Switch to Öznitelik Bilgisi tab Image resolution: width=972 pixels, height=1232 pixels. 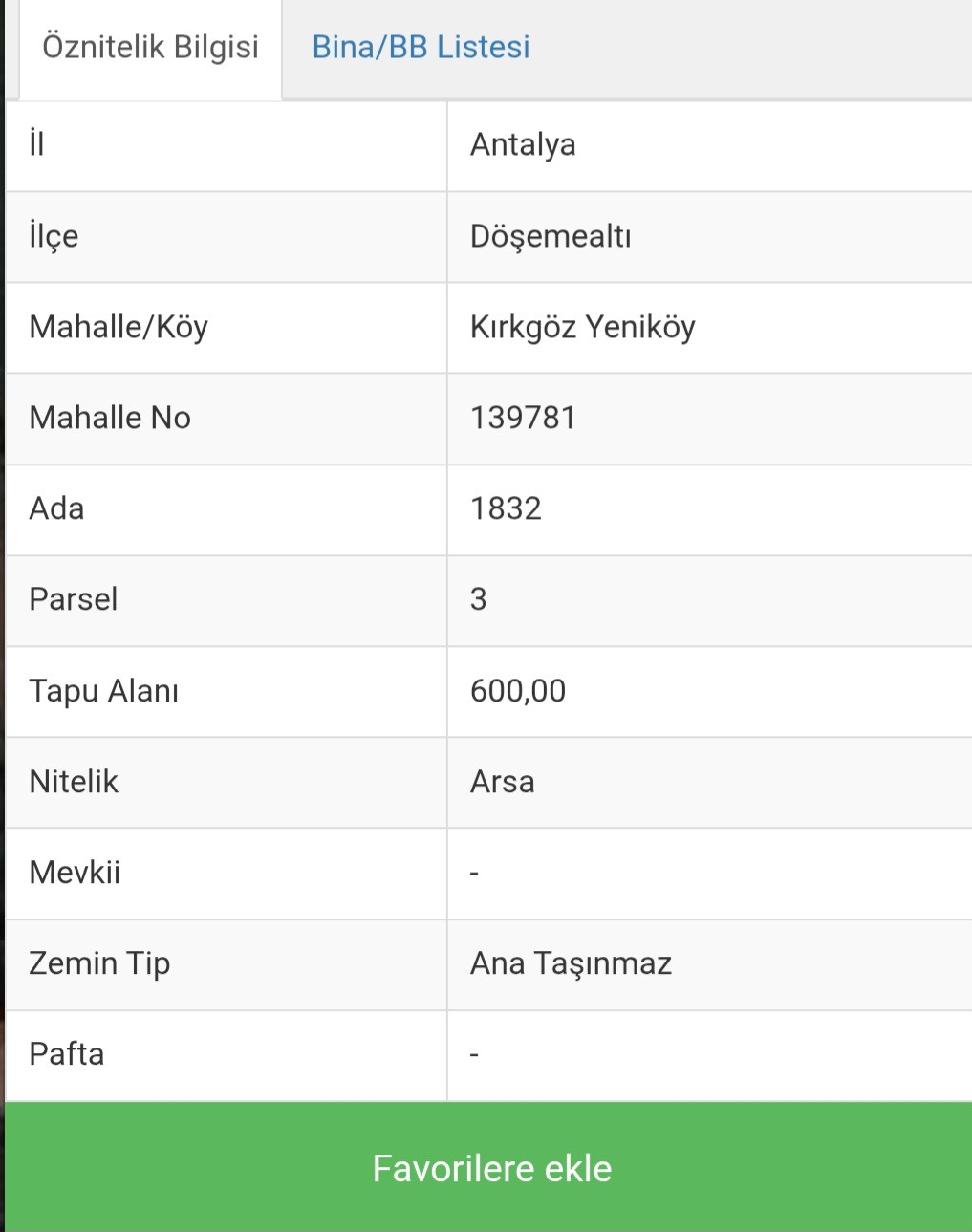click(151, 48)
